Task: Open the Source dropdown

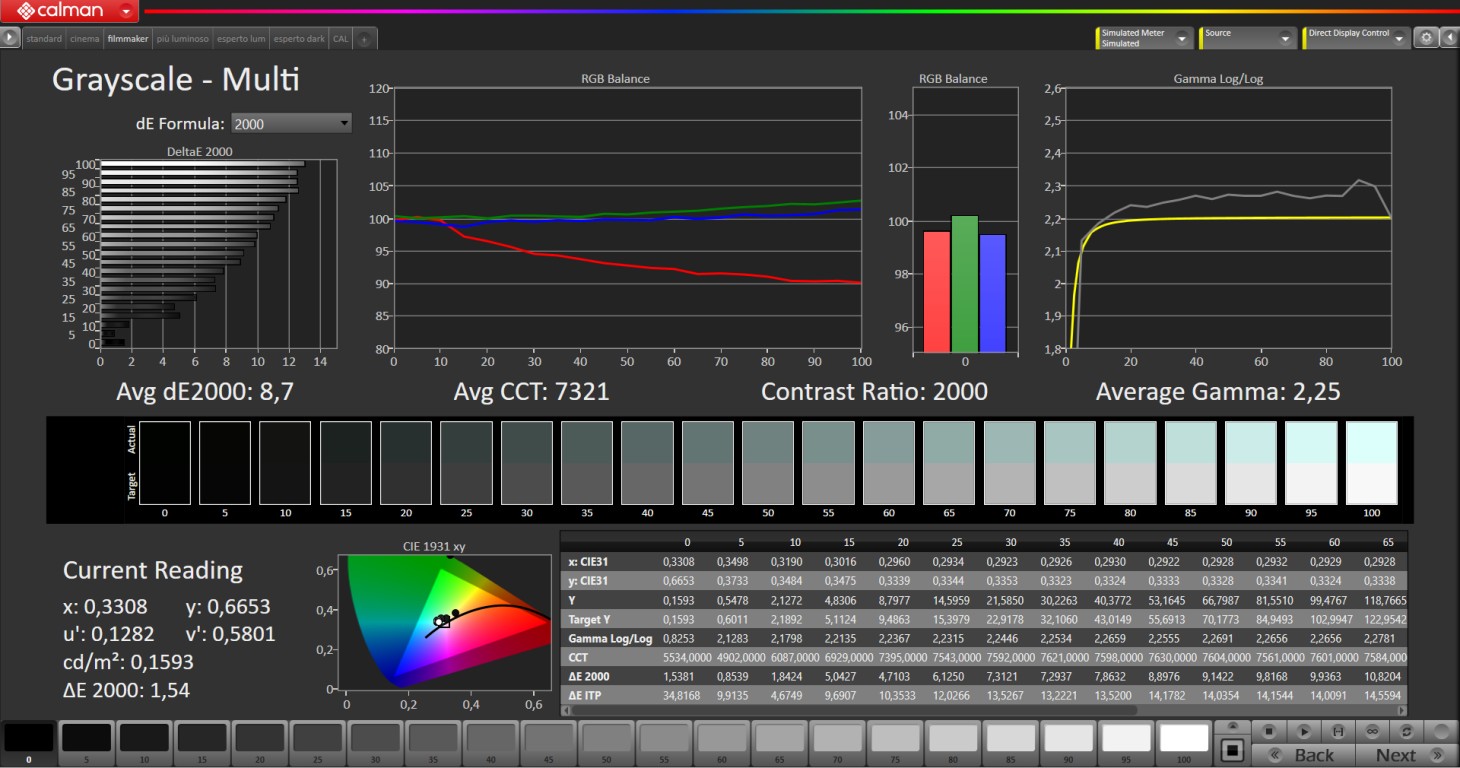Action: click(x=1248, y=38)
